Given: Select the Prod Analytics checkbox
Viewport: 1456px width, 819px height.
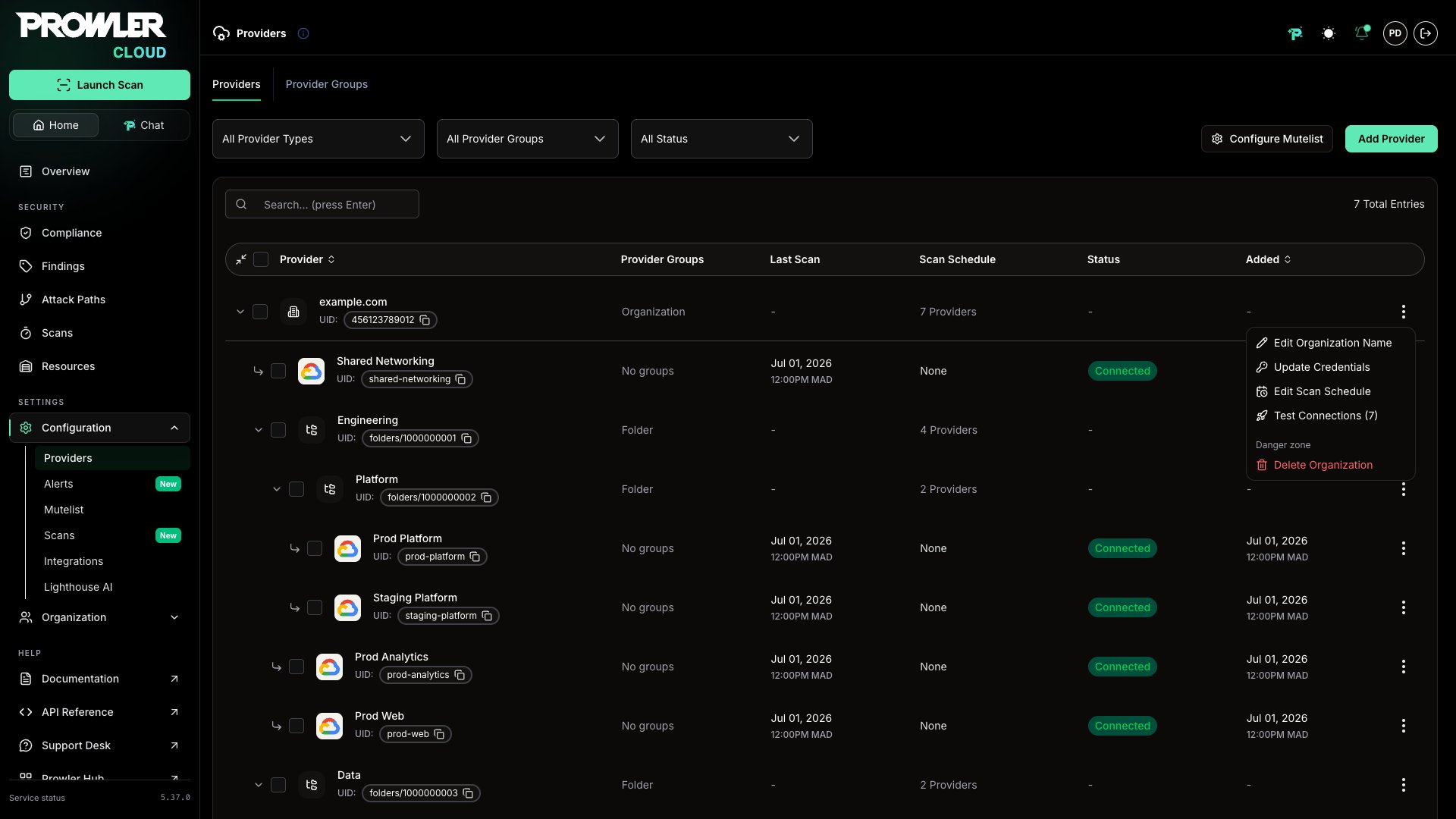Looking at the screenshot, I should click(297, 667).
